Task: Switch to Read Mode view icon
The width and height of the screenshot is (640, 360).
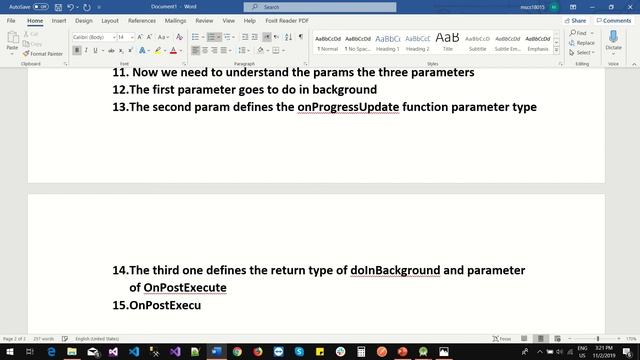Action: pos(524,338)
